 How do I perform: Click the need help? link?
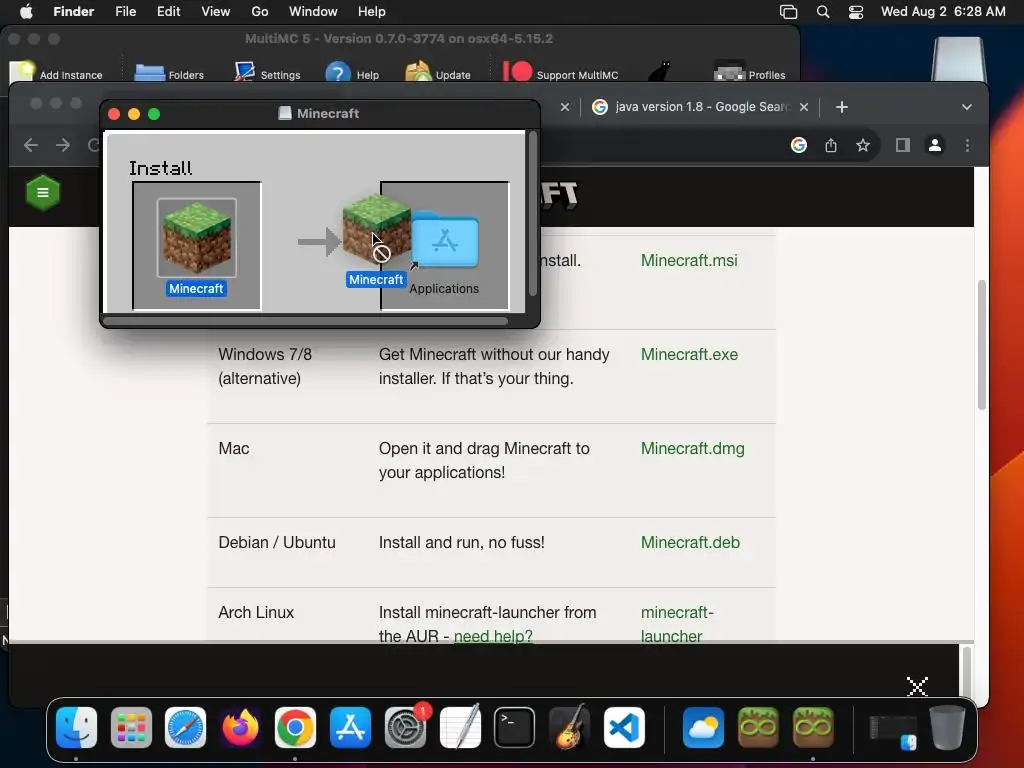tap(493, 636)
